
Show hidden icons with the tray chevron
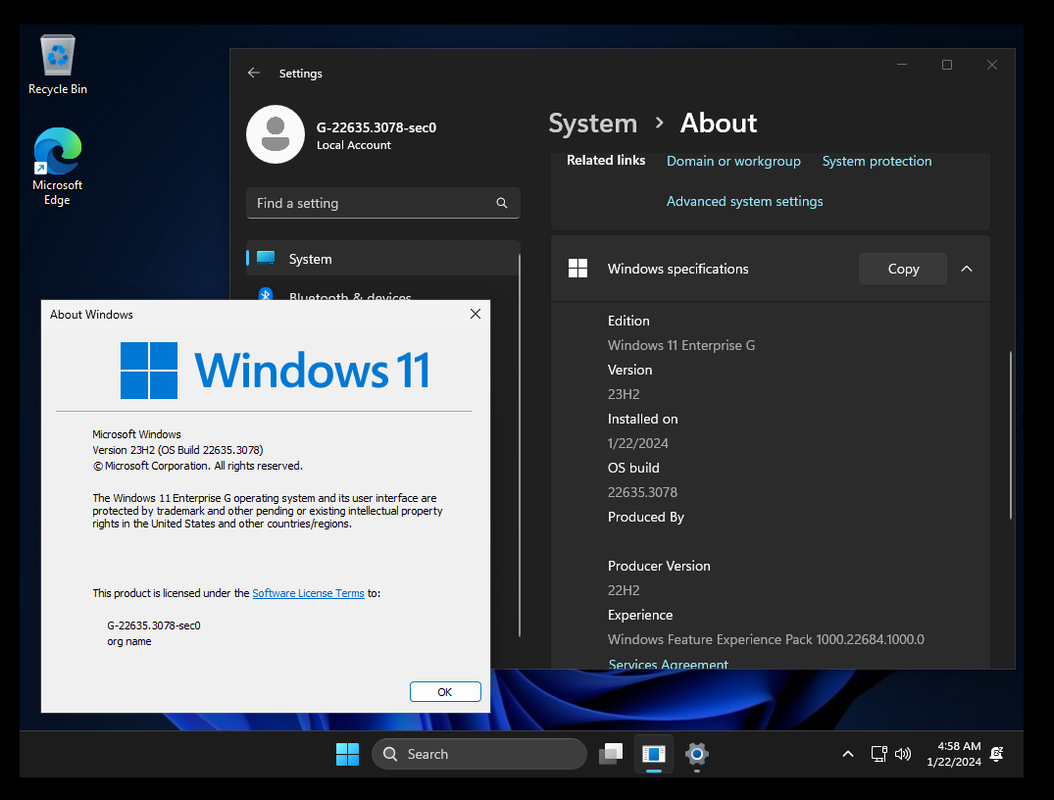coord(848,754)
